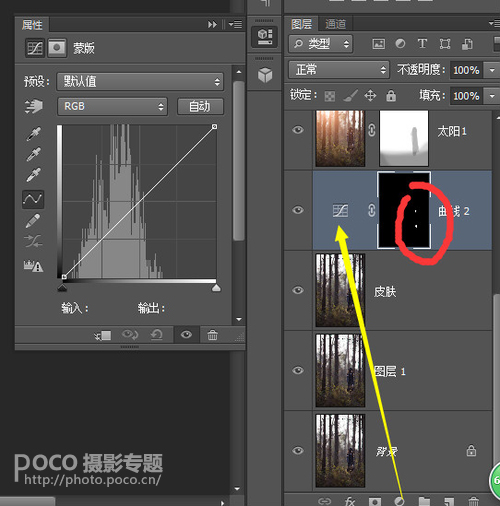Lock image pixels brush icon

point(350,96)
